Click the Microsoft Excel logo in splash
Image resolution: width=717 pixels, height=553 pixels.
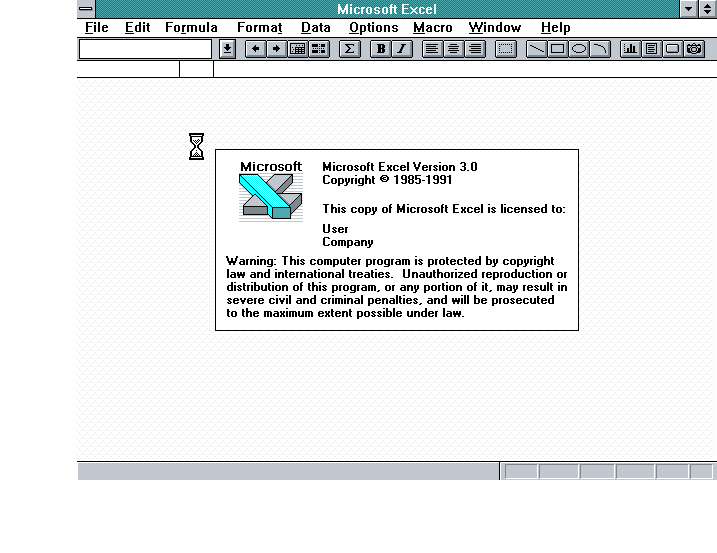271,191
